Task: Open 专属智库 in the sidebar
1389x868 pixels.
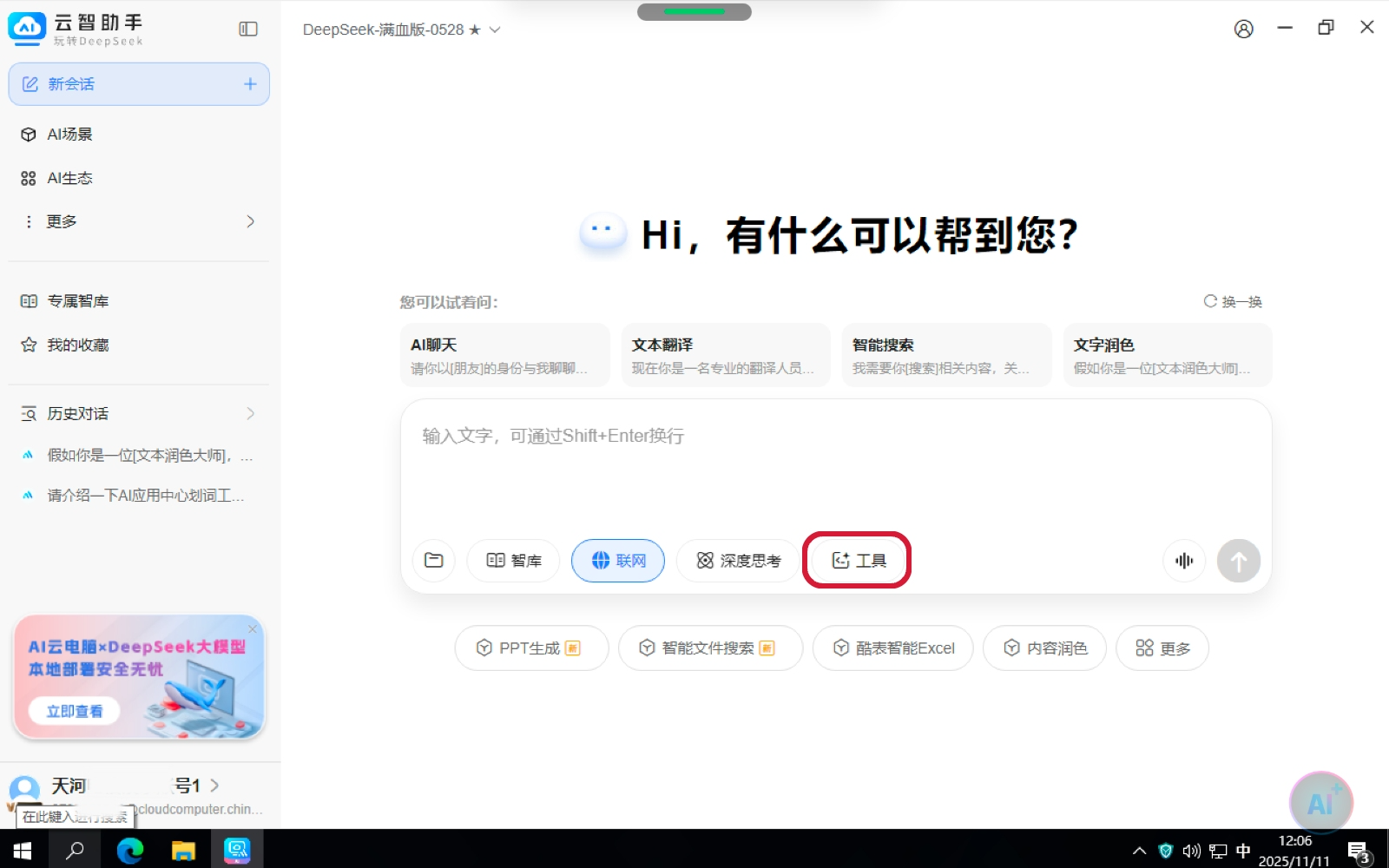Action: click(x=139, y=301)
